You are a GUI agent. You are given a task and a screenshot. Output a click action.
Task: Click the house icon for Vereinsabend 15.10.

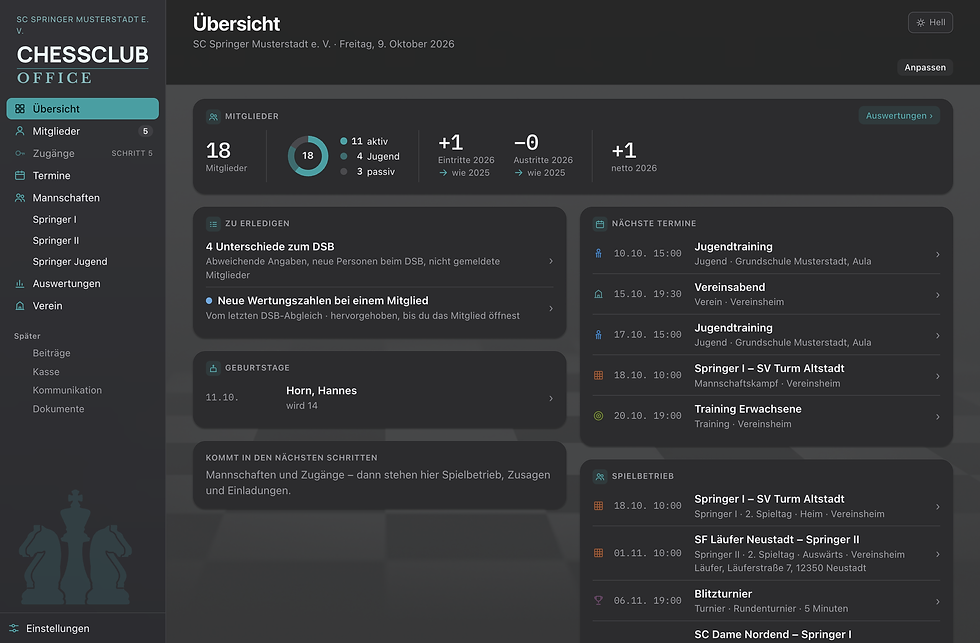[x=598, y=294]
